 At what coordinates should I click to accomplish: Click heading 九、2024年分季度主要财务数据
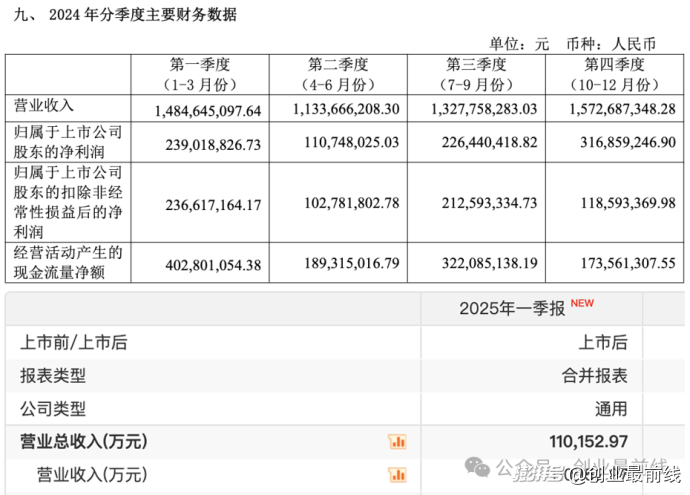pos(125,15)
